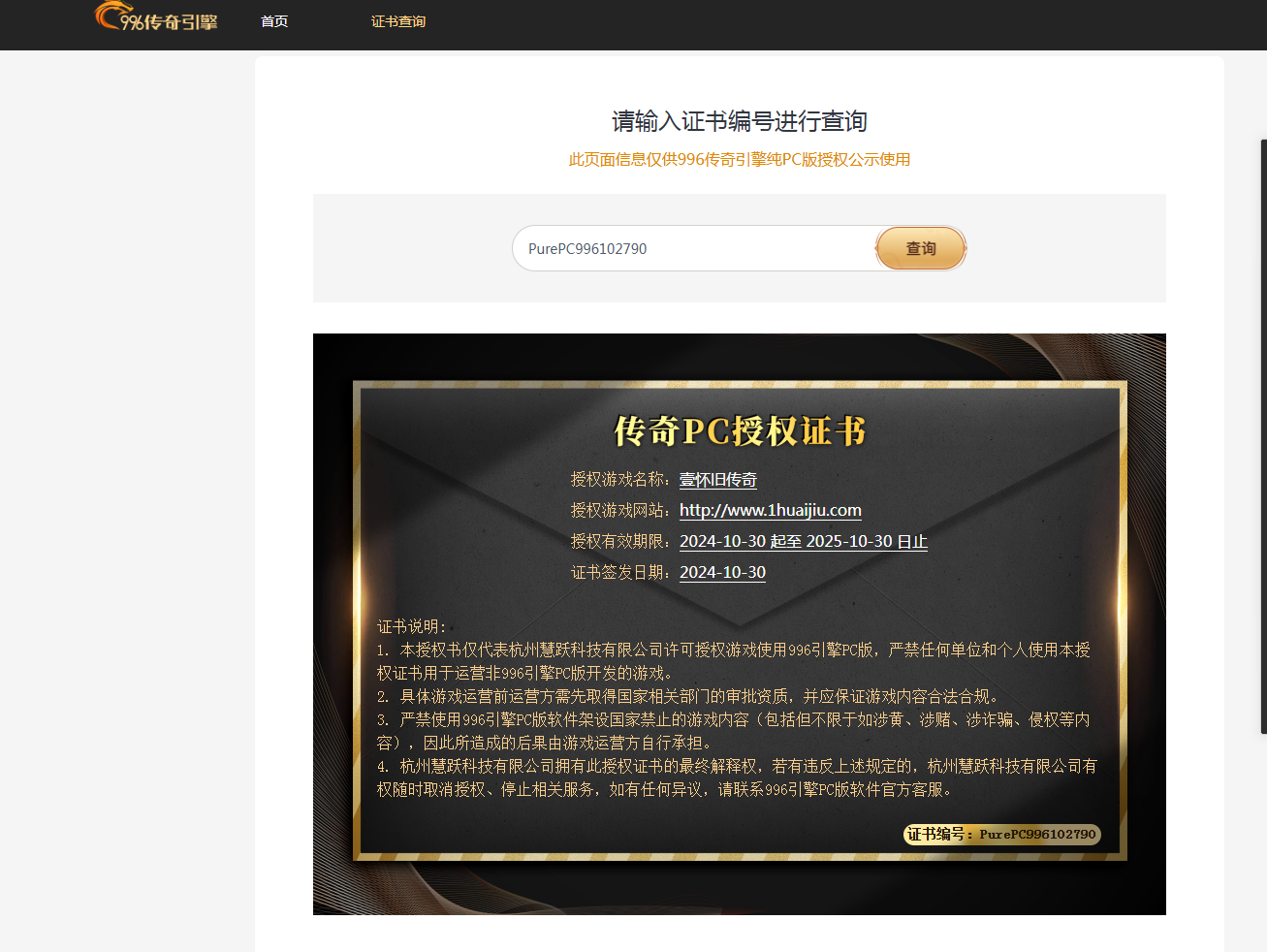Click the heading 请输入证书编号进行查询
This screenshot has width=1267, height=952.
(x=739, y=121)
